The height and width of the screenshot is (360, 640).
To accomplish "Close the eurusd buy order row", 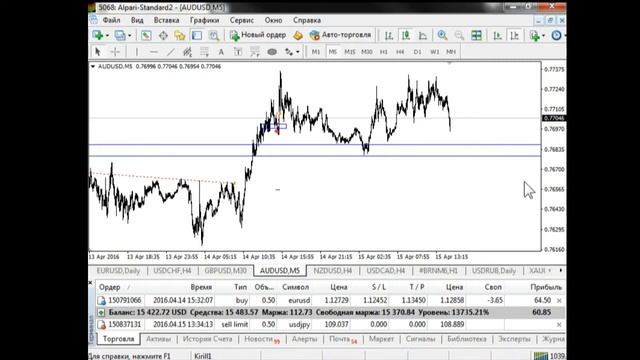I will pos(559,300).
